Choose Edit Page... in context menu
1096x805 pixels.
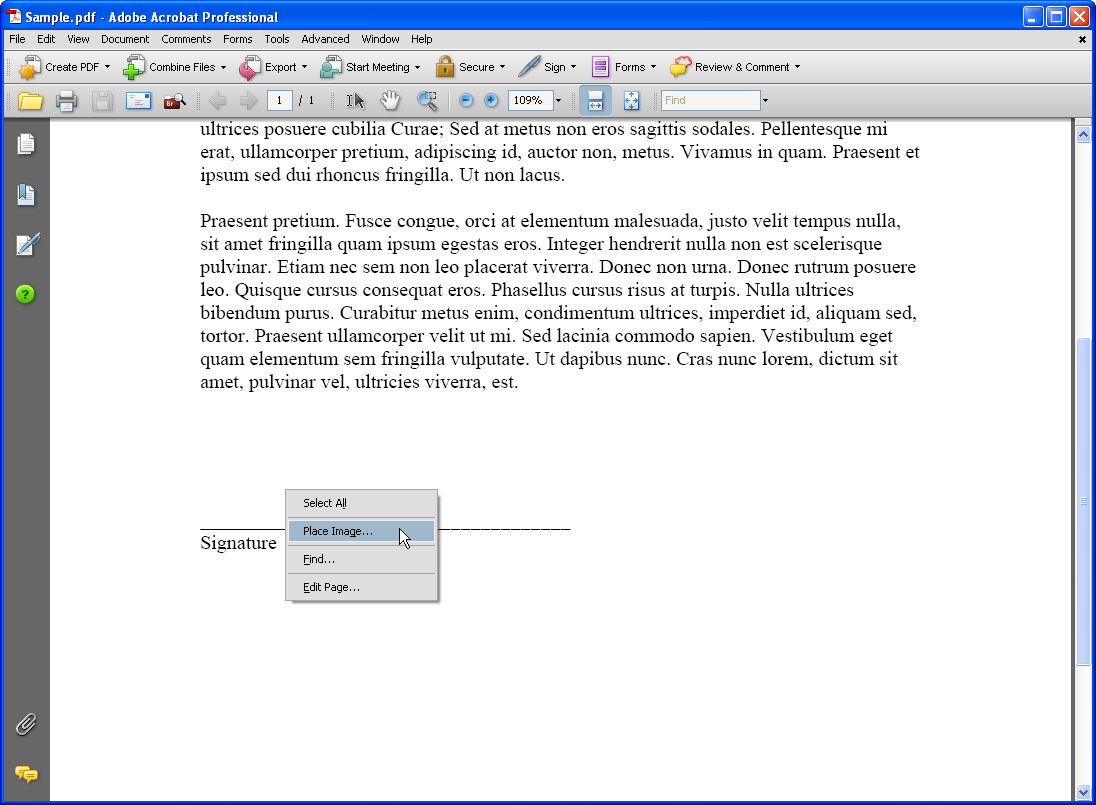click(x=361, y=587)
